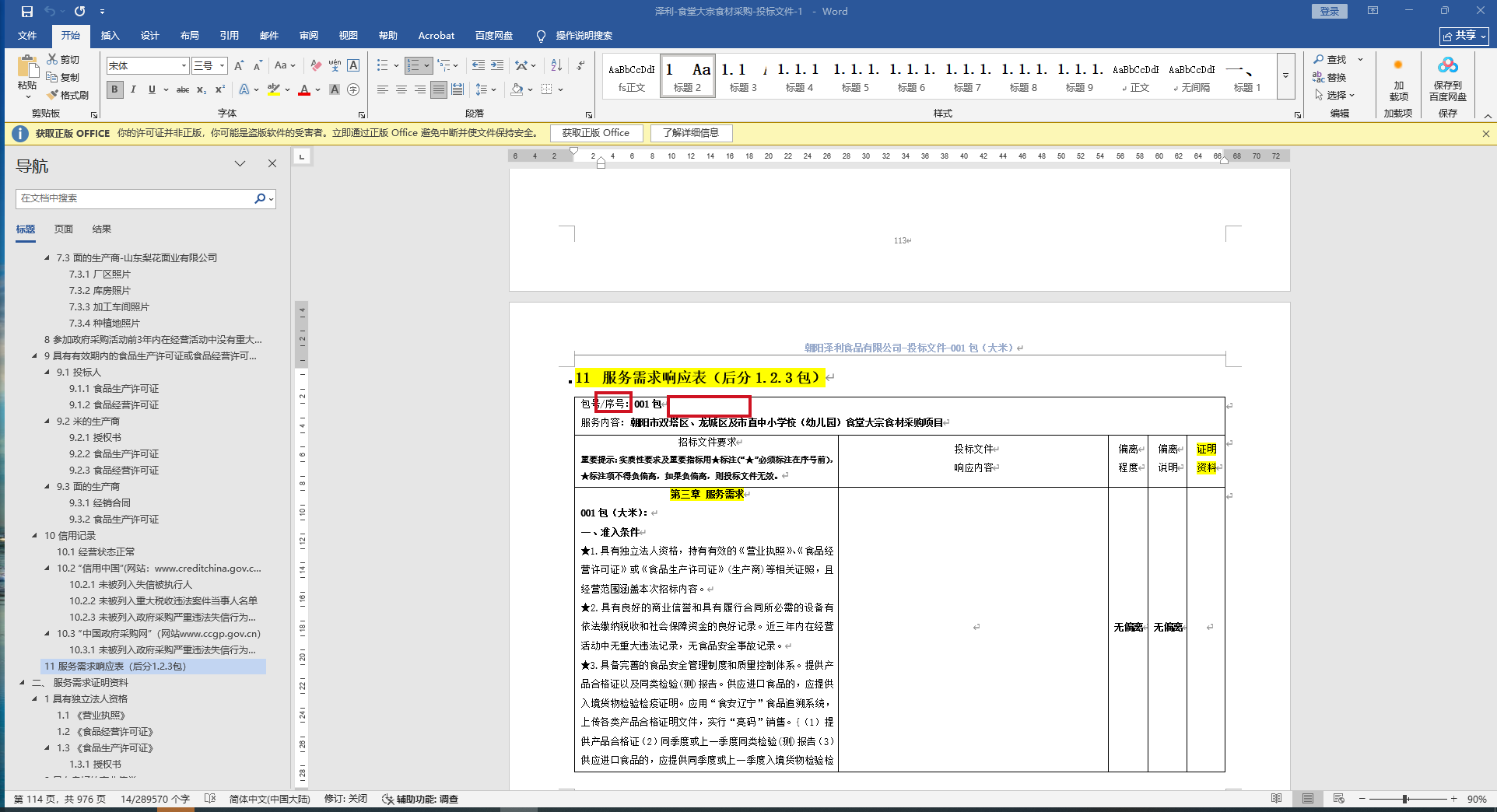
Task: Collapse the '10 信用记录' heading in navigation
Action: pyautogui.click(x=34, y=535)
